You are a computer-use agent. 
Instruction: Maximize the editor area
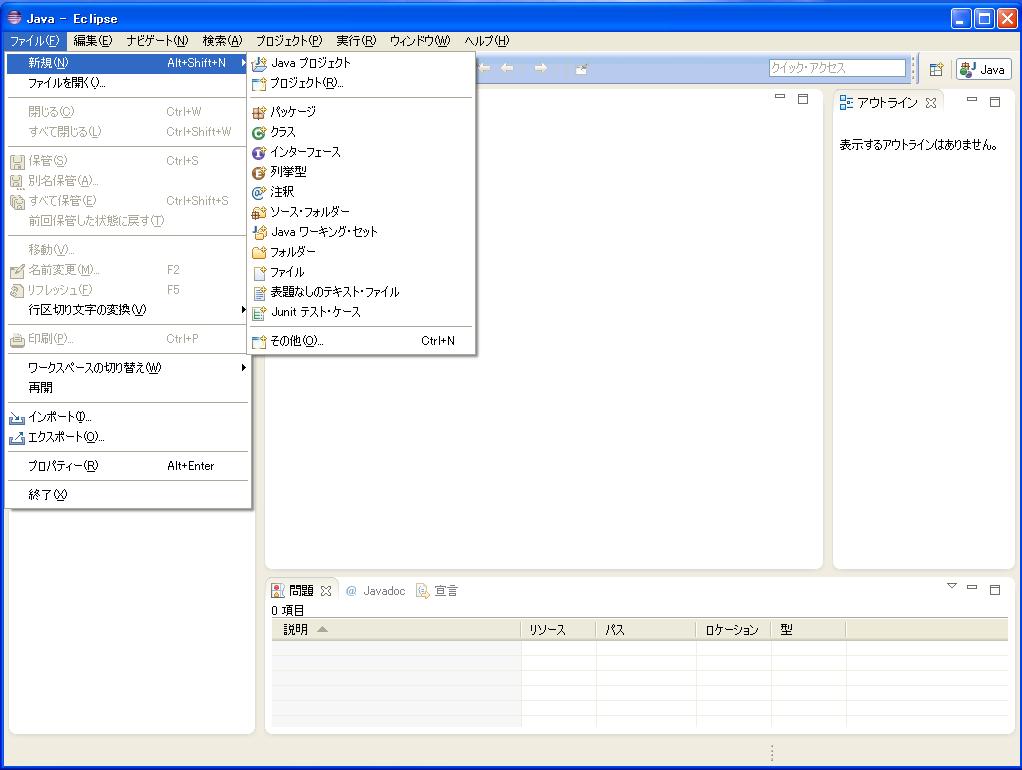(x=803, y=98)
